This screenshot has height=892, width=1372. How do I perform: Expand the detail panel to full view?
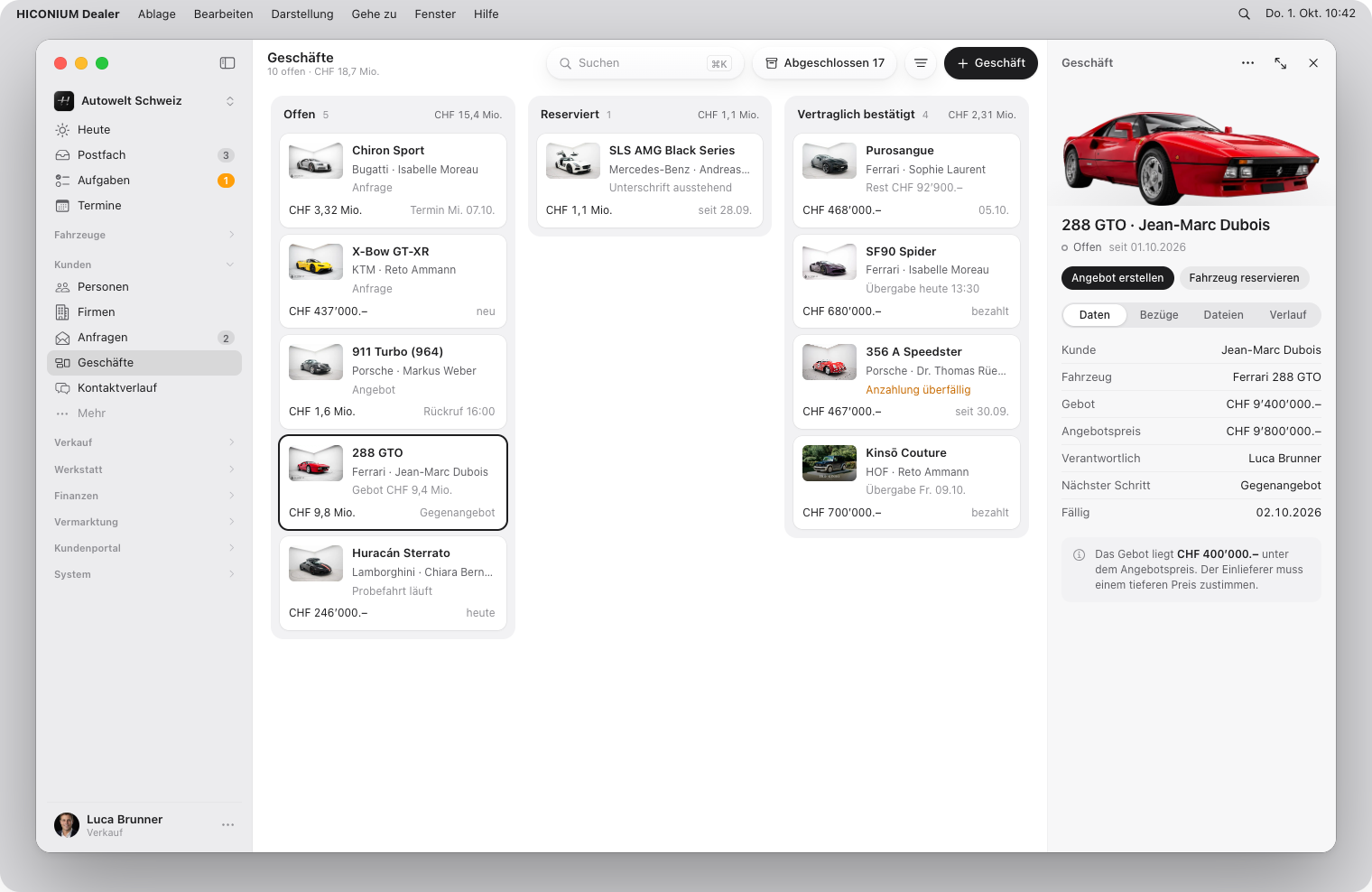[1281, 63]
